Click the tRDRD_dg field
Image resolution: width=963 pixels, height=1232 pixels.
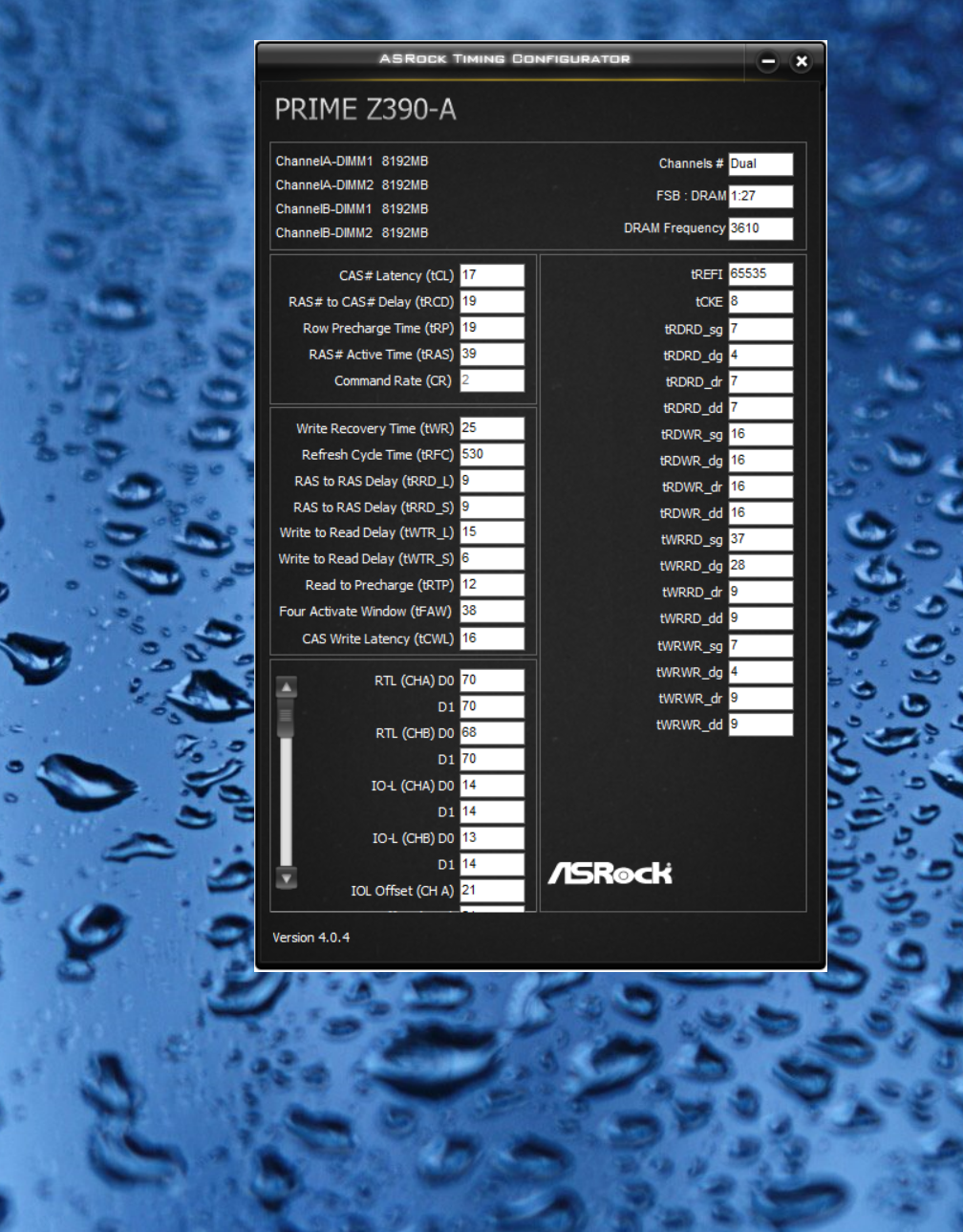click(x=760, y=356)
